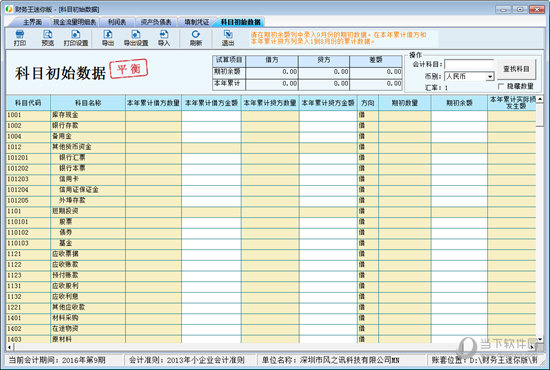Viewport: 550px width, 370px height.
Task: Click the 刷新 (Refresh) toolbar icon
Action: pyautogui.click(x=196, y=38)
